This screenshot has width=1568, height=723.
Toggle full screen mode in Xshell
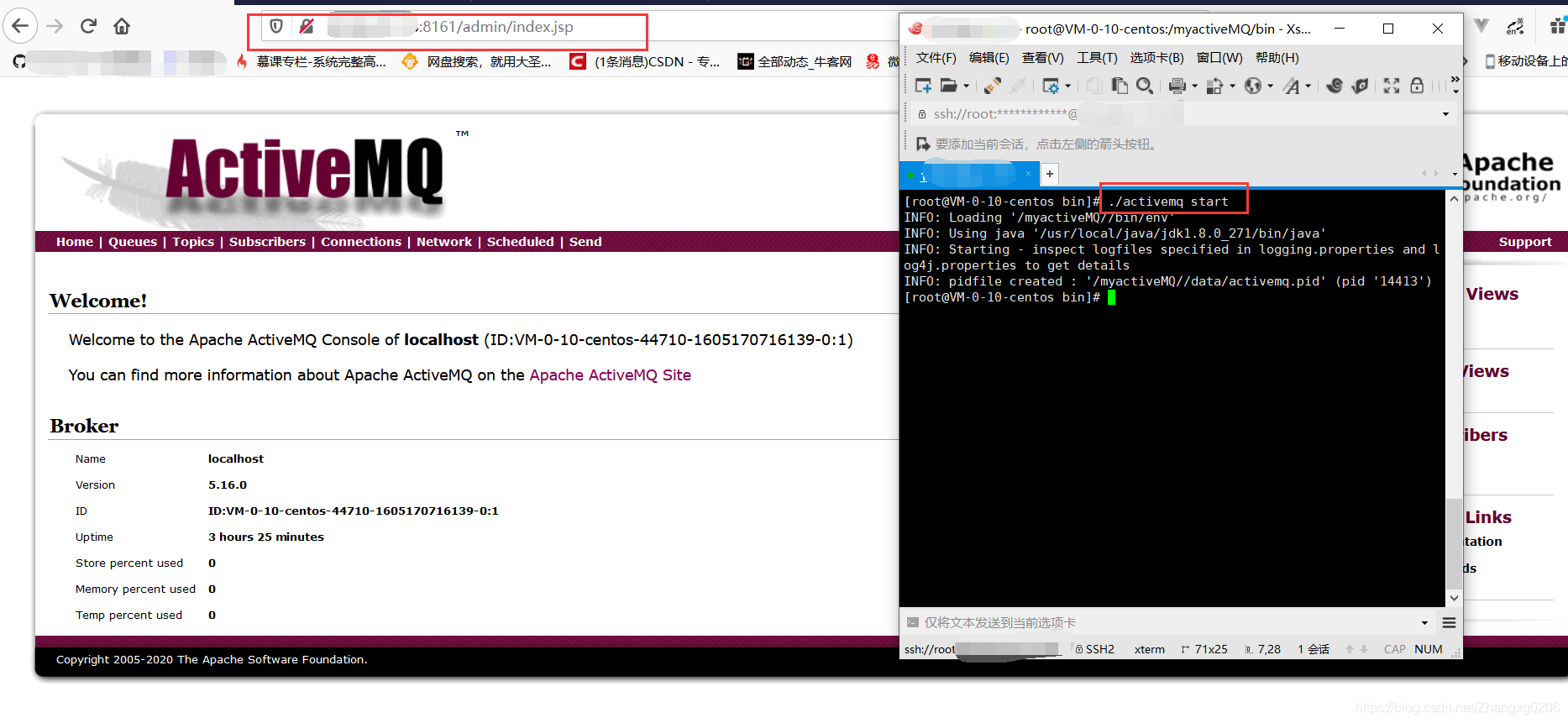(x=1392, y=86)
